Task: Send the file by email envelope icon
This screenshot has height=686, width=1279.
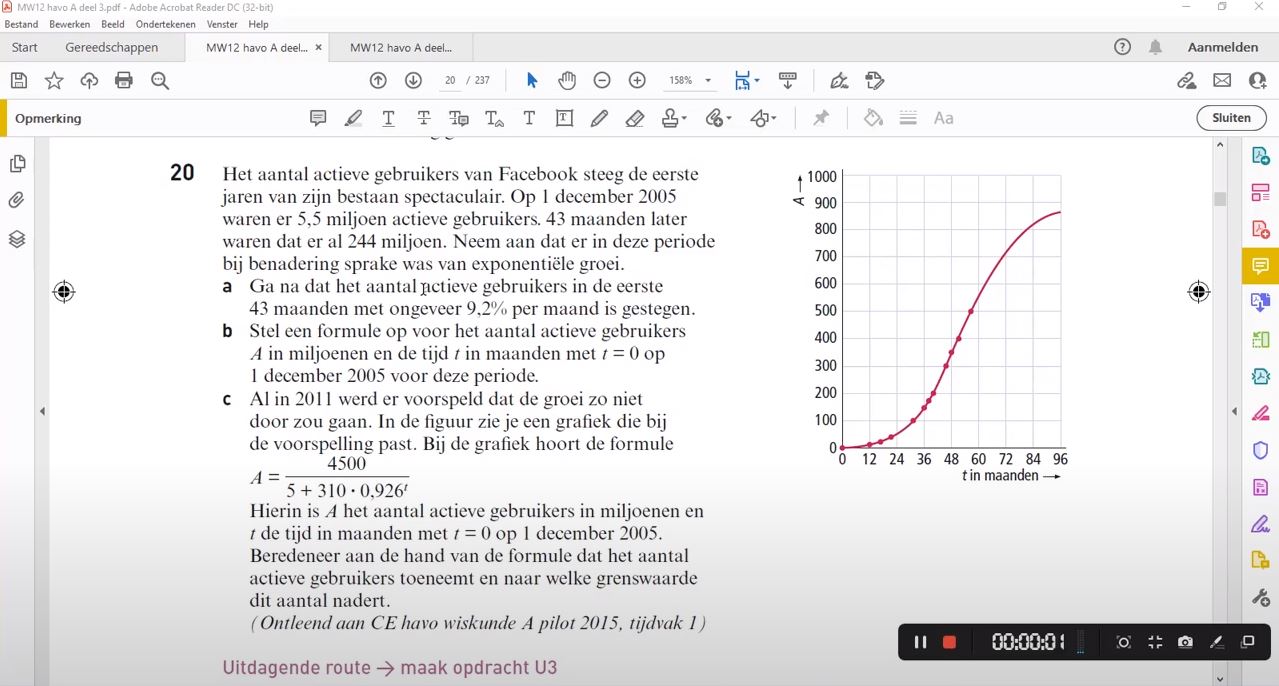Action: 1222,81
